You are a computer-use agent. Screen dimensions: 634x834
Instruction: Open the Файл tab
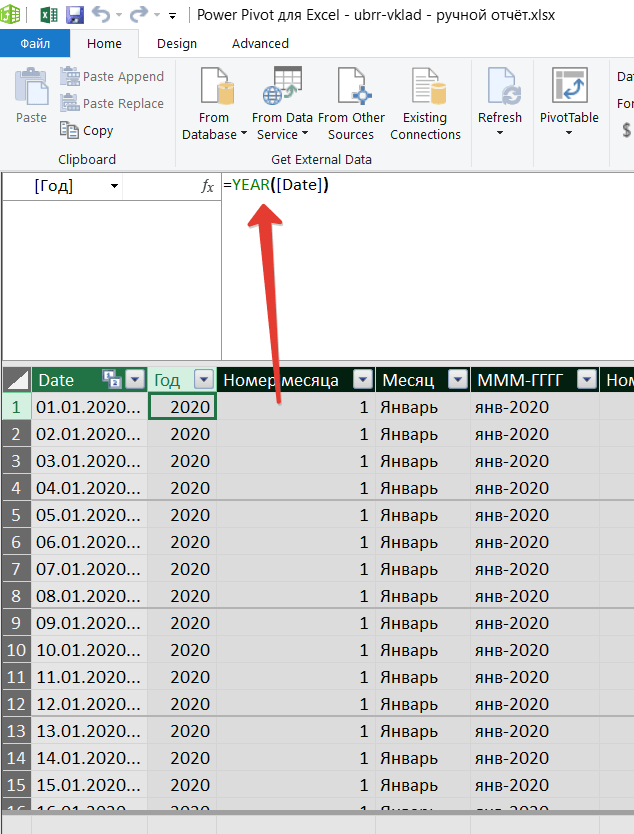pyautogui.click(x=35, y=43)
